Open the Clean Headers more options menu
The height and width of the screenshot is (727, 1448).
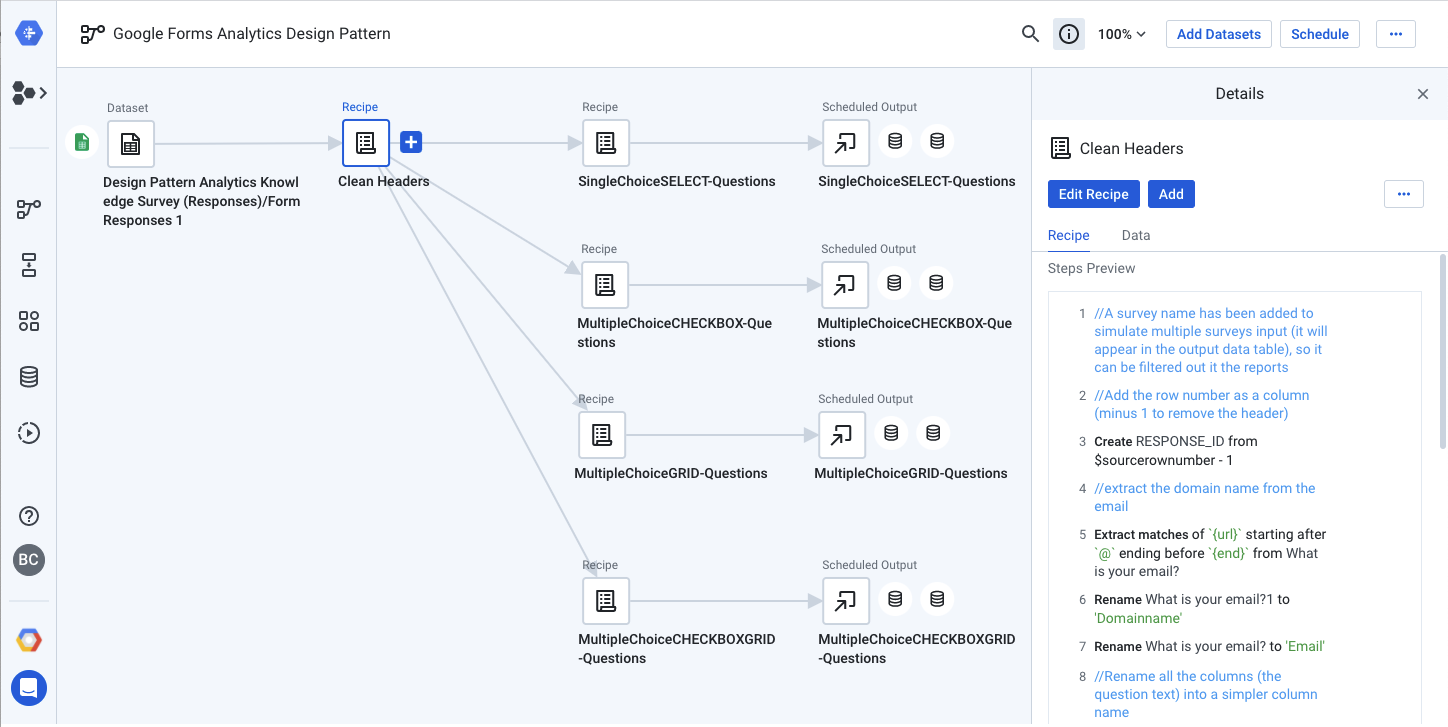tap(1403, 194)
